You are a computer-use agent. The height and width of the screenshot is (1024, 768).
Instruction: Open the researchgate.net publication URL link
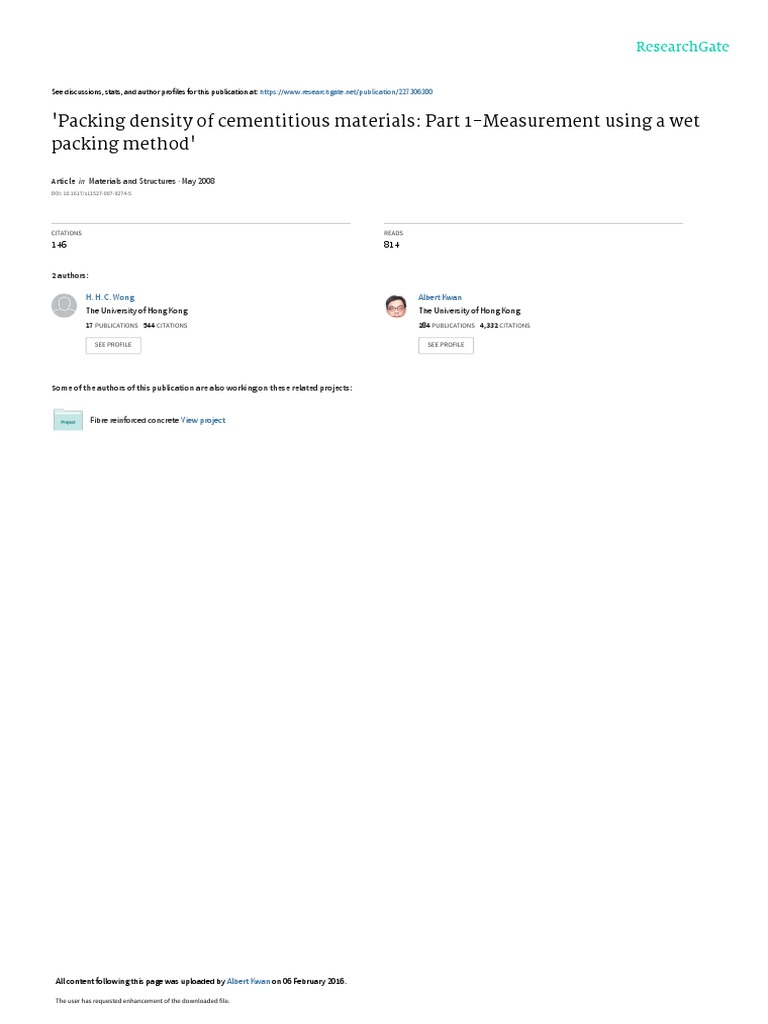coord(346,91)
